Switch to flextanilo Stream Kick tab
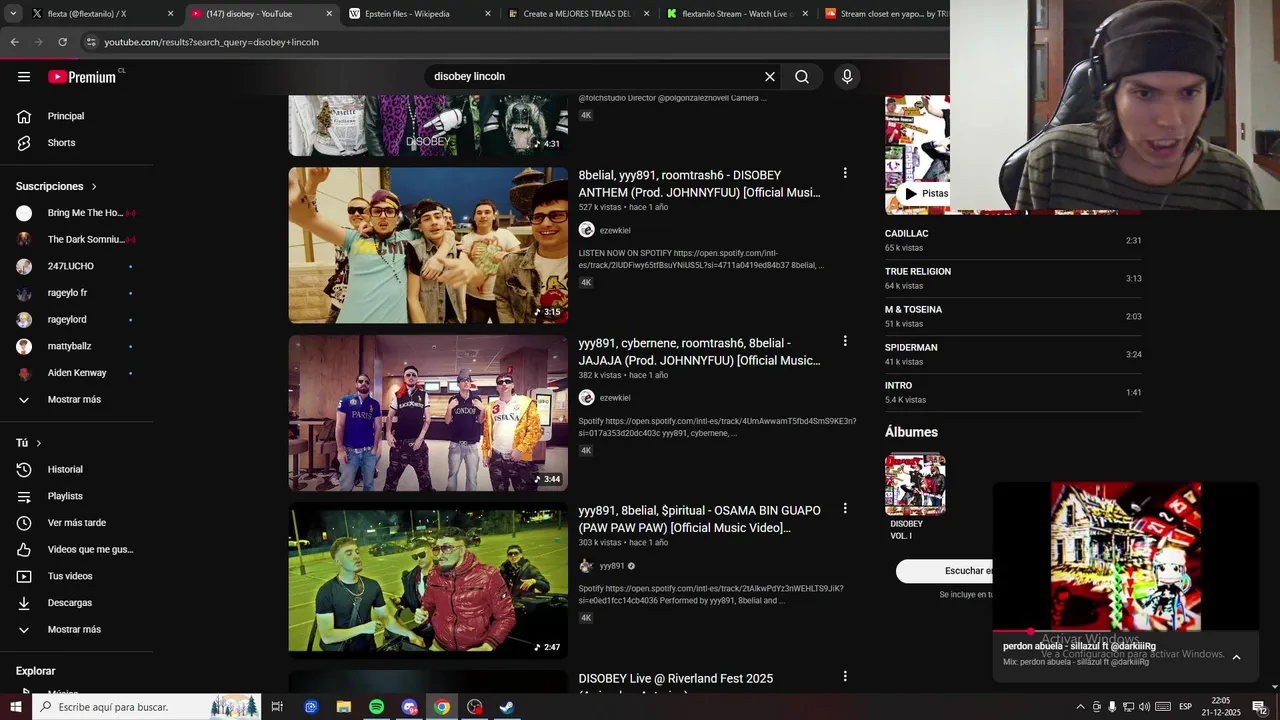1280x720 pixels. [737, 14]
